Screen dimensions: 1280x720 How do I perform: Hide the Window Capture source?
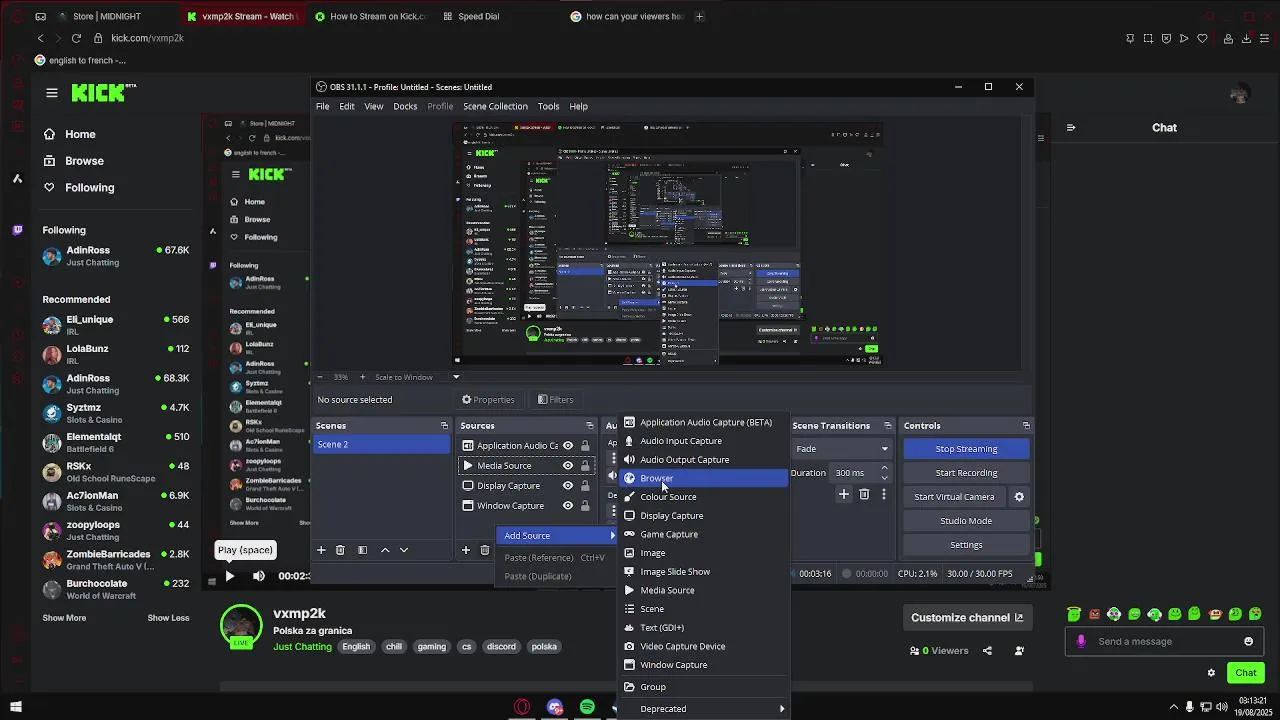click(568, 506)
